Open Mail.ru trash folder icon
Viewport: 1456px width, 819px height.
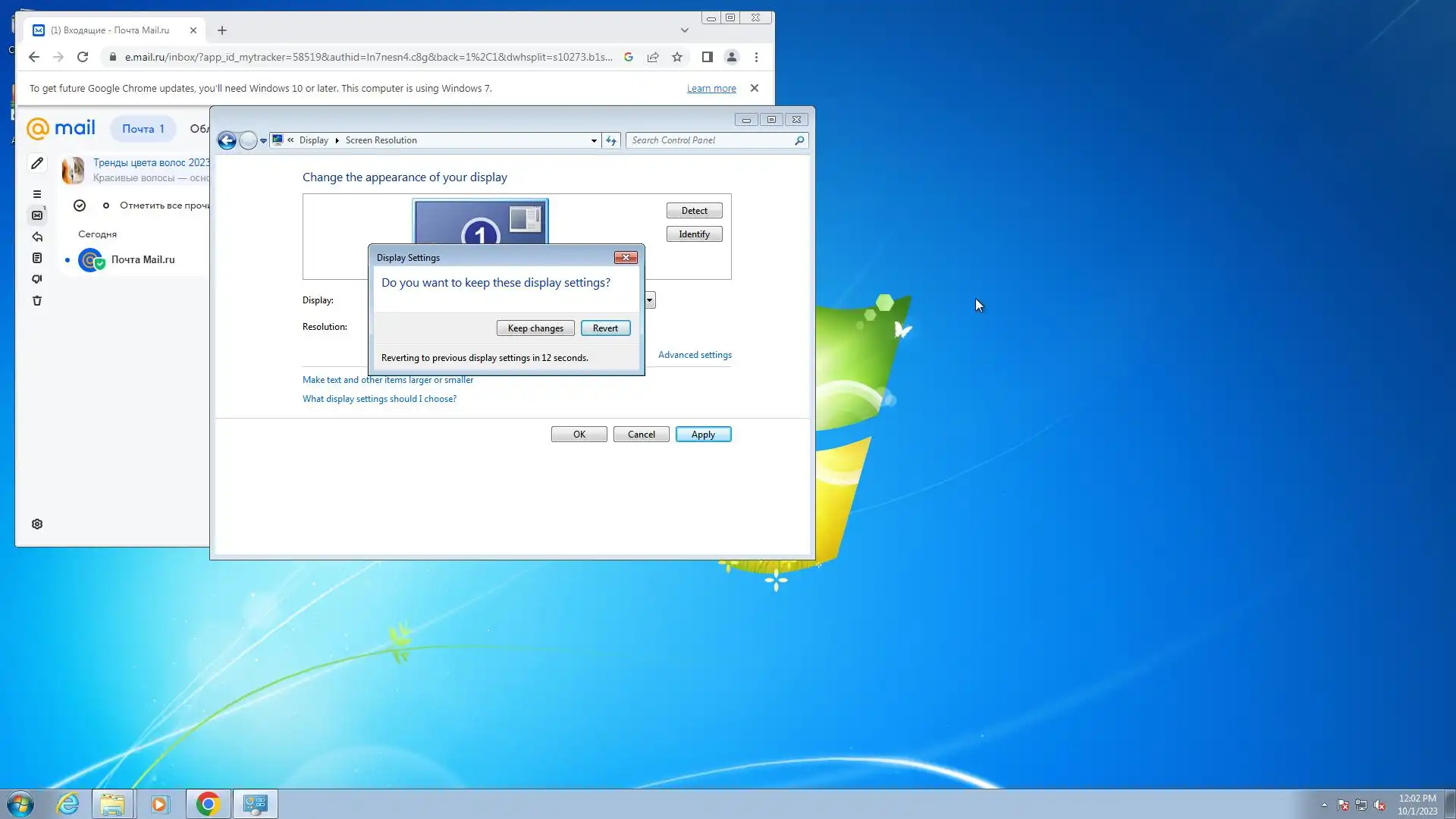(36, 300)
